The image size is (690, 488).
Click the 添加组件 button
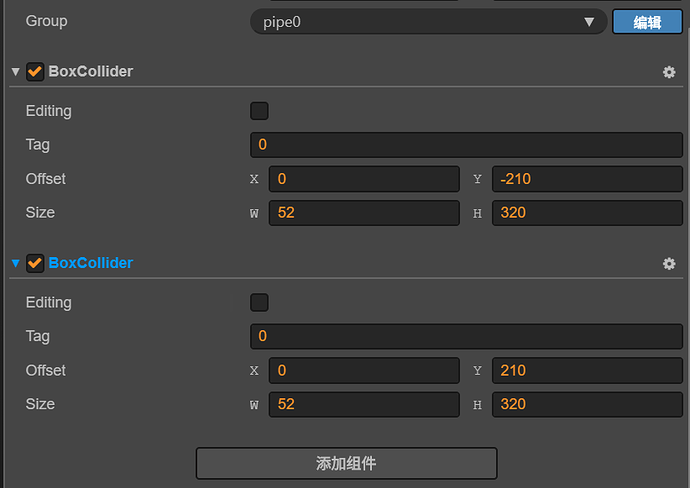[346, 463]
